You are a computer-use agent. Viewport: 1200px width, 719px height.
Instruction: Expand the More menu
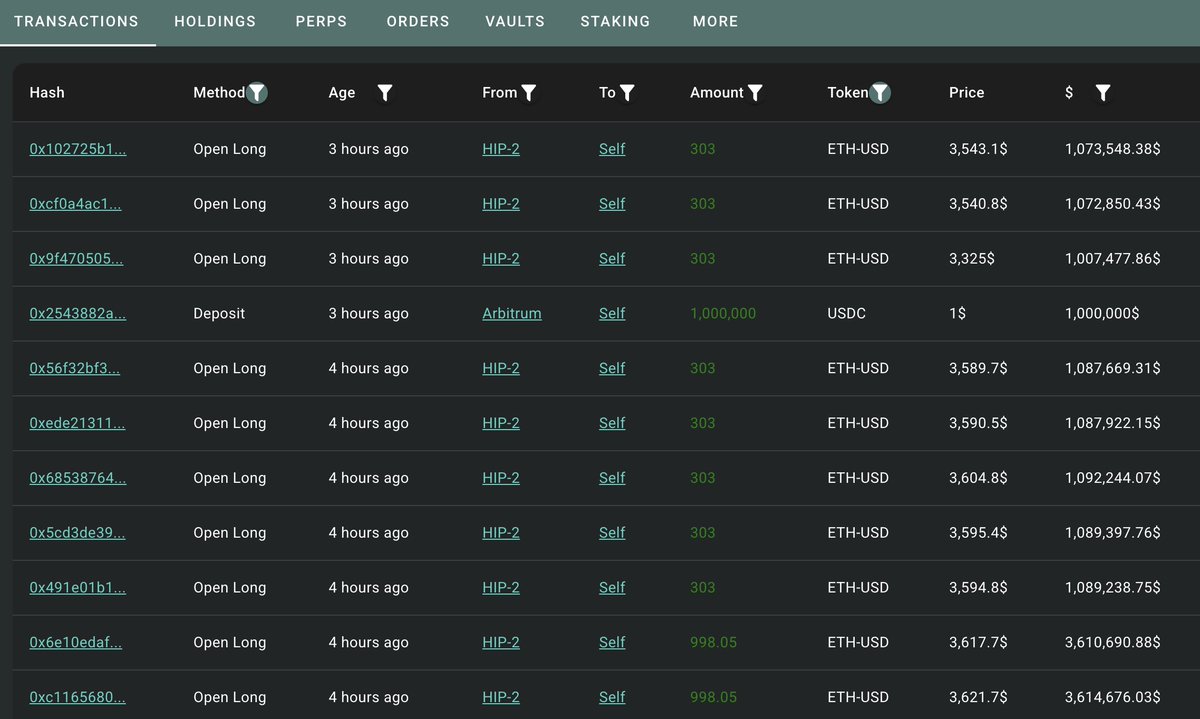(x=715, y=21)
